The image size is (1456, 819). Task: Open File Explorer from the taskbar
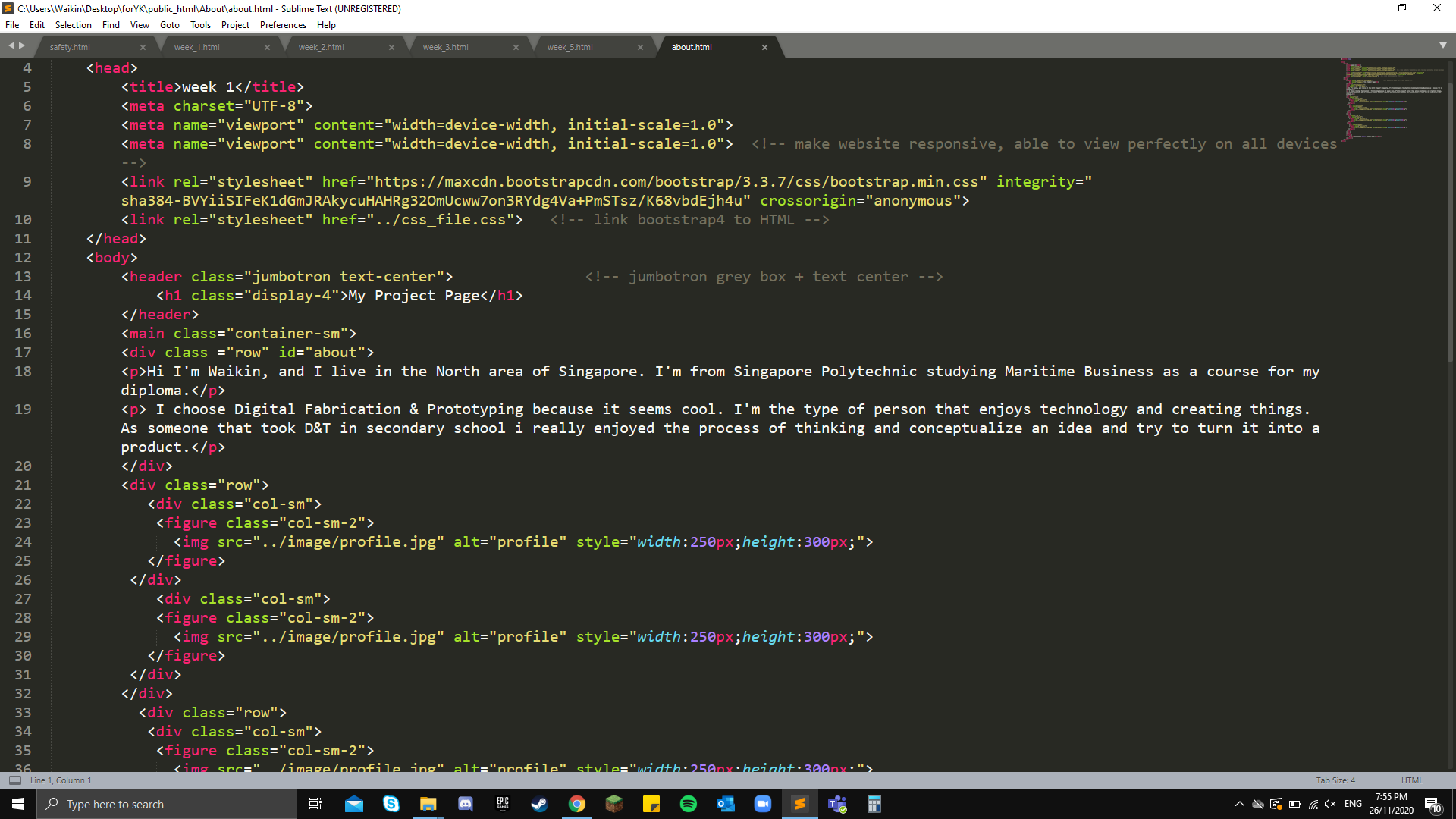(x=428, y=804)
